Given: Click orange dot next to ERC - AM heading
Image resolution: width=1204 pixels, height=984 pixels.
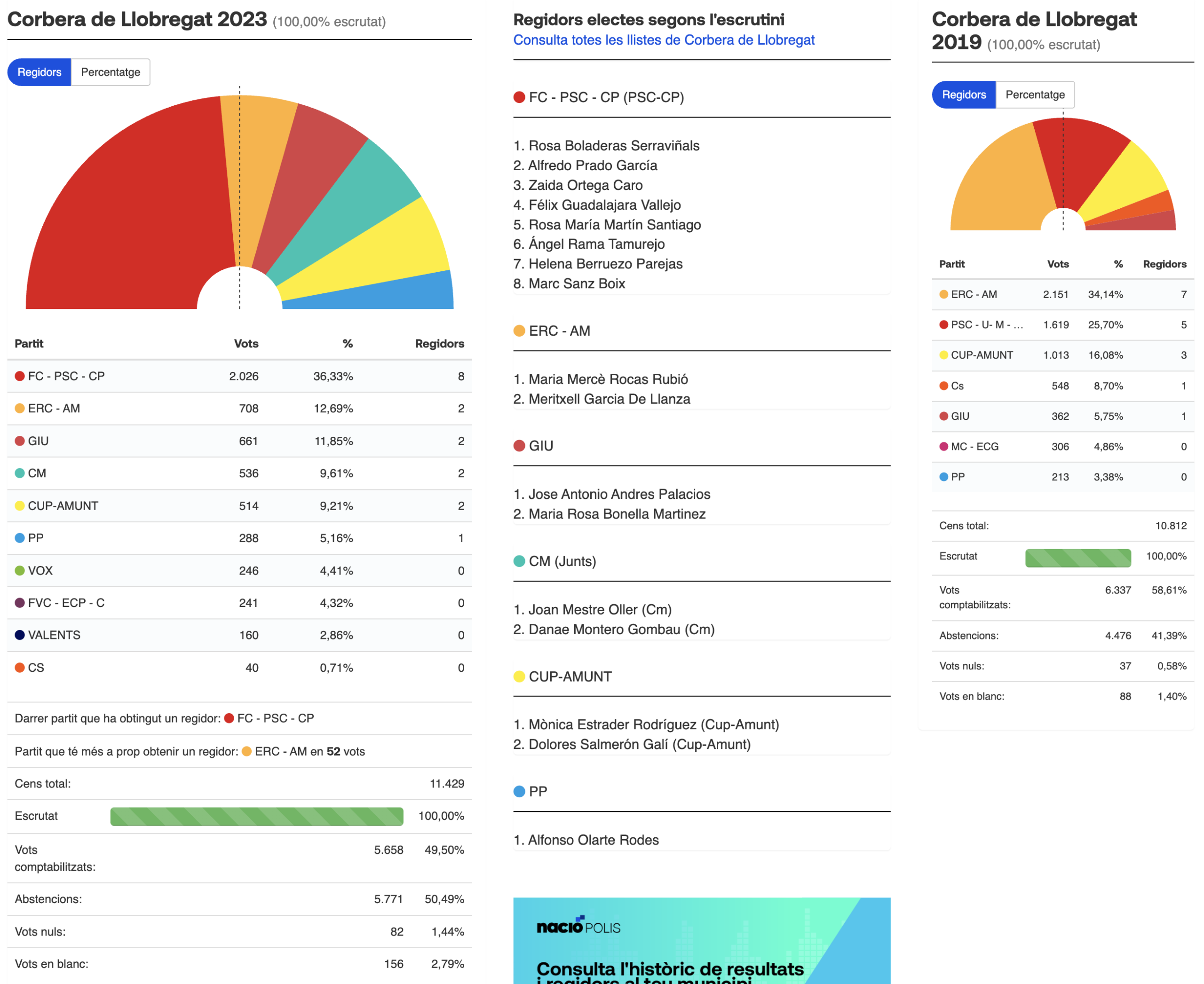Looking at the screenshot, I should pos(519,331).
